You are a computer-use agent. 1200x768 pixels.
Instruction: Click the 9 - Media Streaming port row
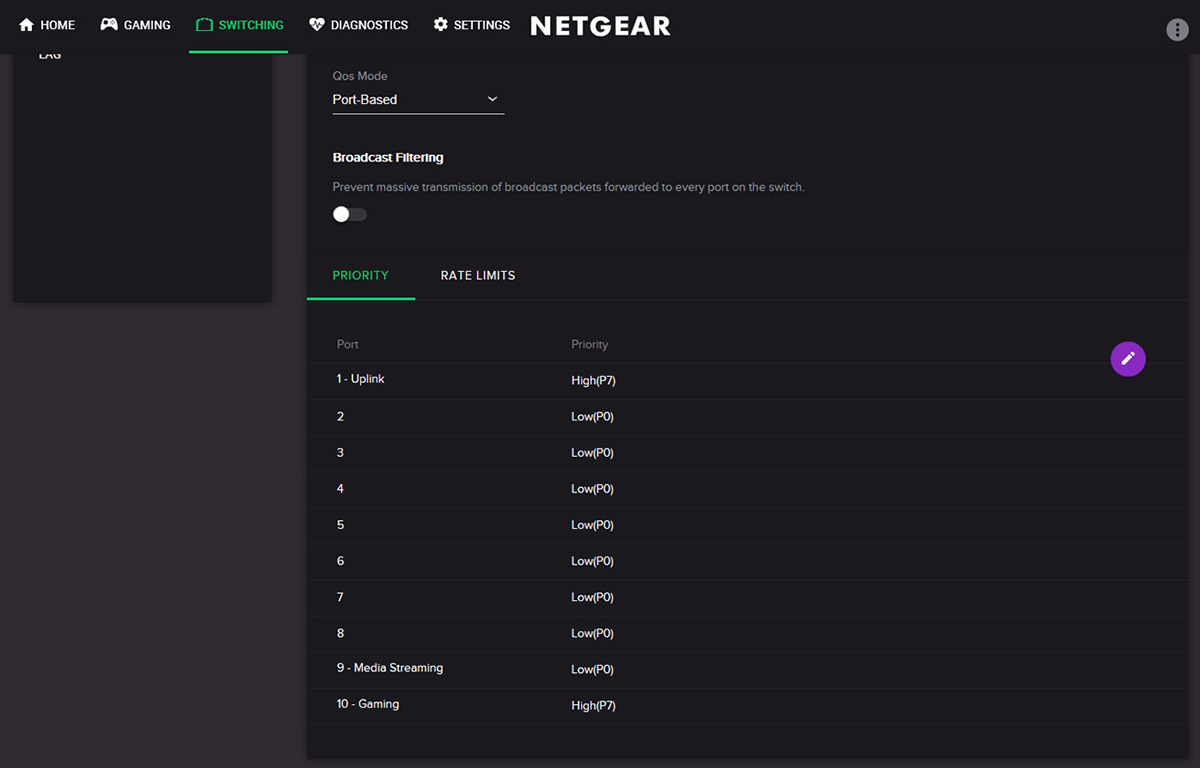[390, 668]
